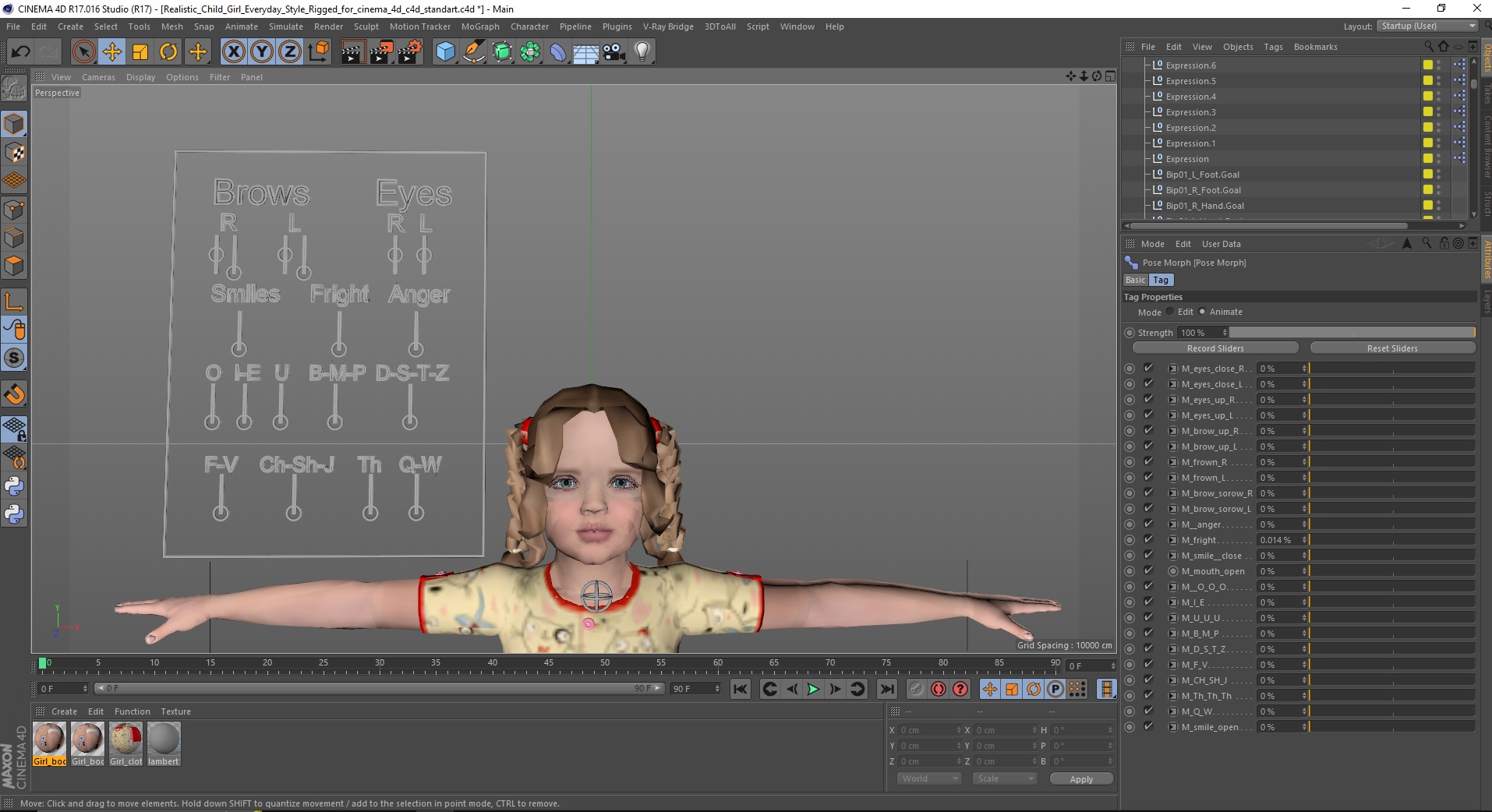The image size is (1492, 812).
Task: Select the Live Selection tool
Action: pyautogui.click(x=84, y=52)
